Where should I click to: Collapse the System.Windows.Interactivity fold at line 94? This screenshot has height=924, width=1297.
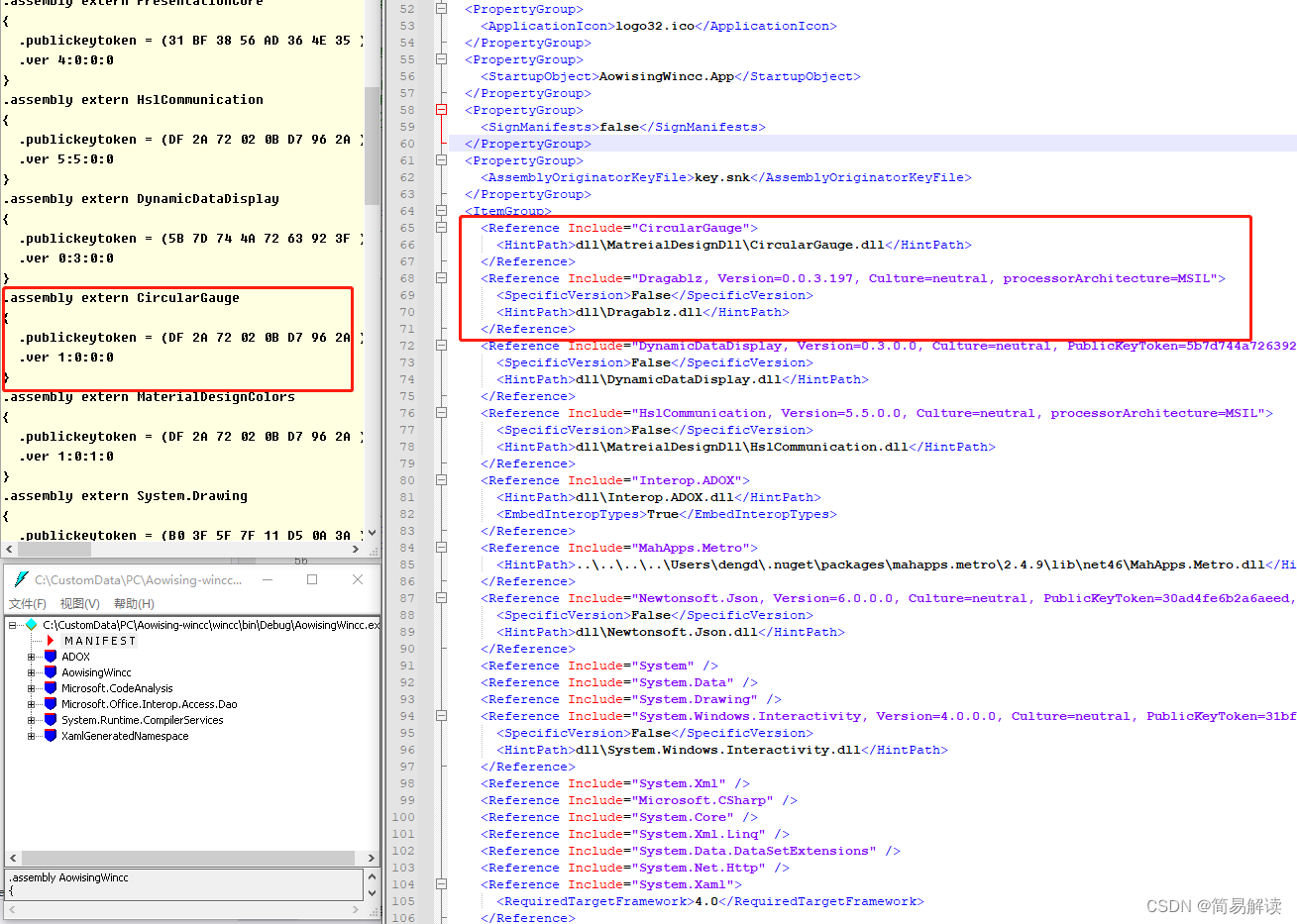tap(441, 716)
